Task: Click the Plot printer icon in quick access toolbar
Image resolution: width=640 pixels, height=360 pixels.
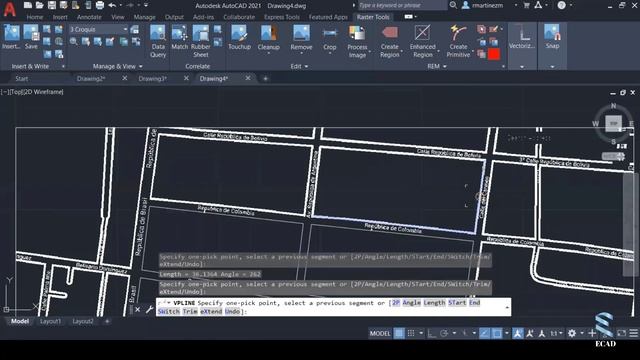Action: click(x=100, y=5)
